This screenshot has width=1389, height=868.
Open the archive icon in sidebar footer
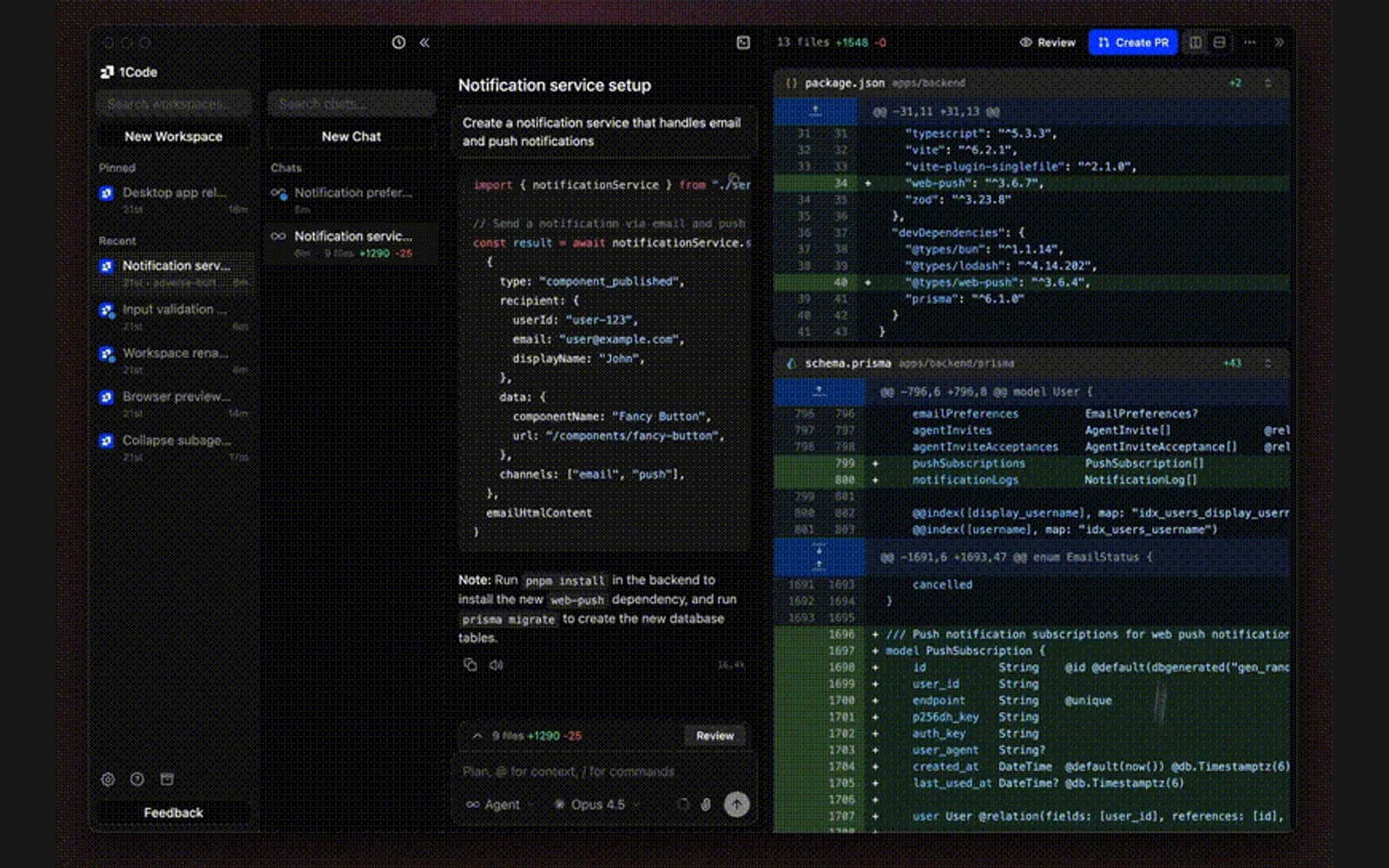pos(167,779)
